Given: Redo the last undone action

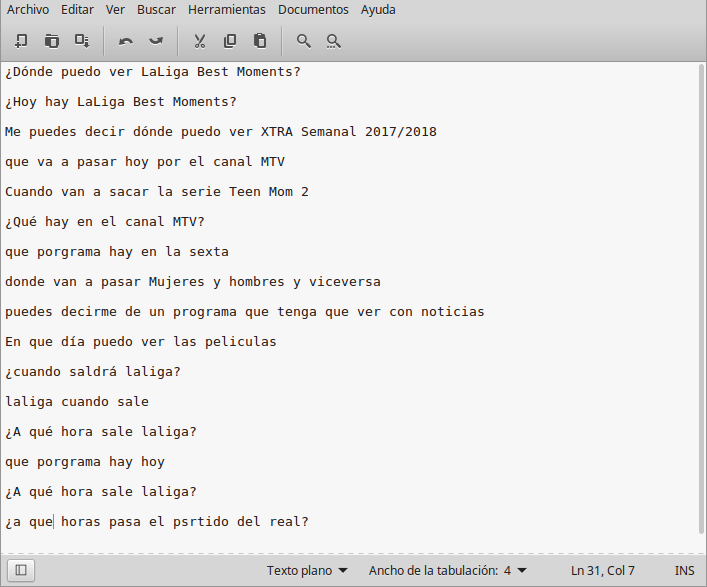Looking at the screenshot, I should (156, 41).
